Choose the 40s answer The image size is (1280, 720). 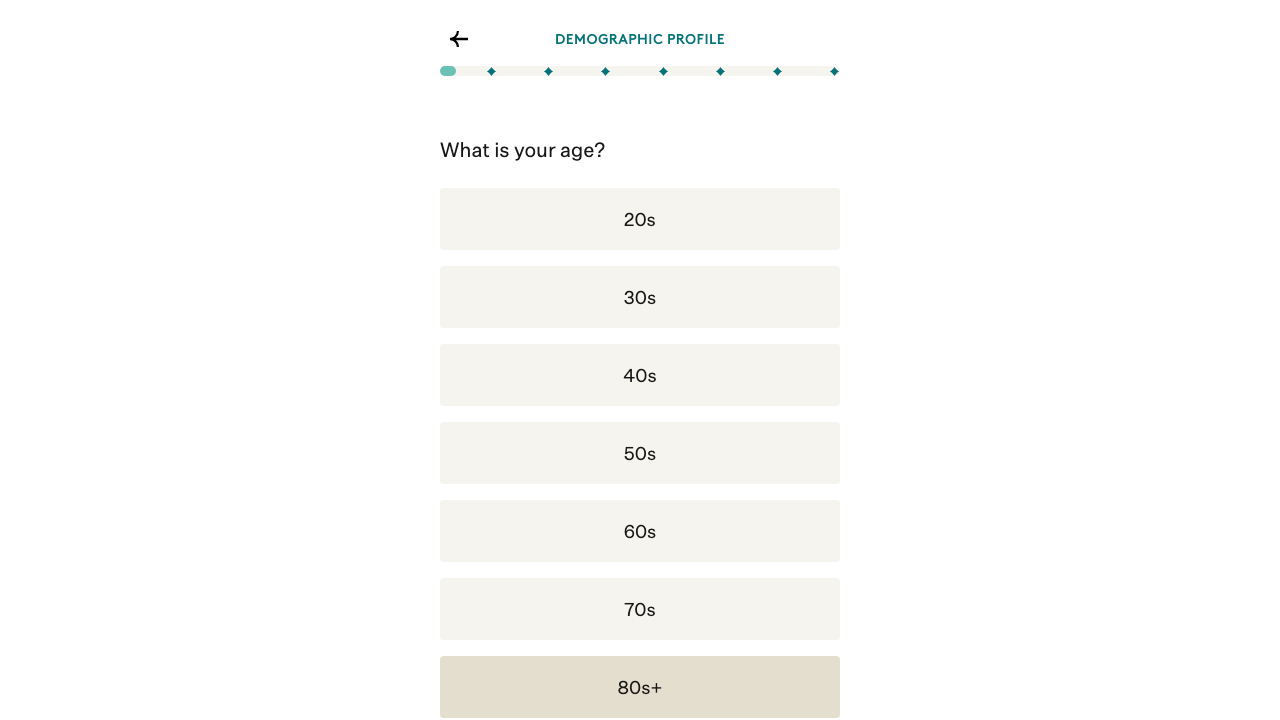point(640,375)
